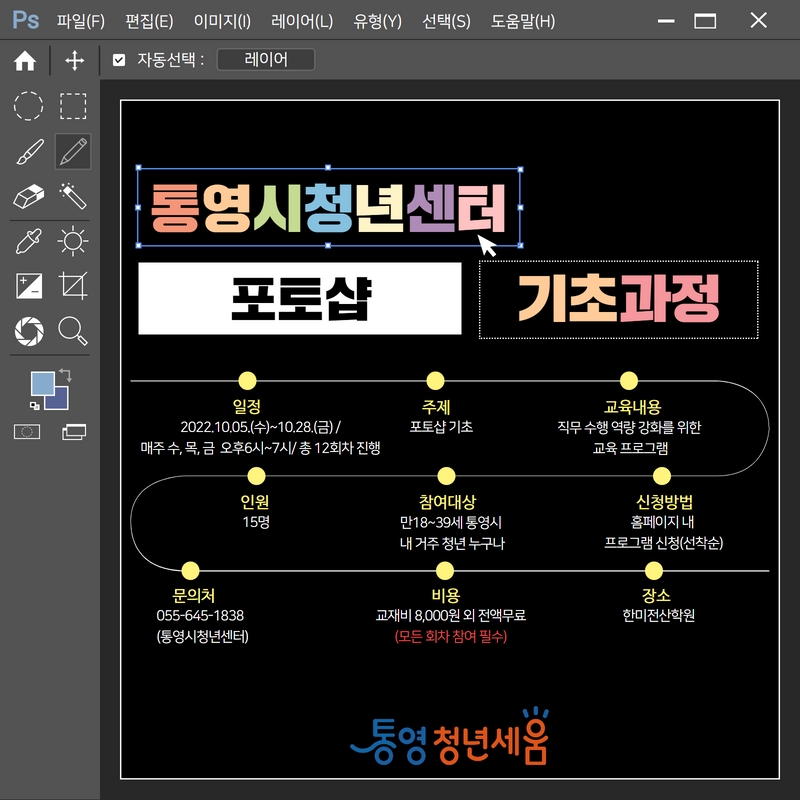Select the camera aperture icon tool
This screenshot has height=800, width=800.
(29, 331)
